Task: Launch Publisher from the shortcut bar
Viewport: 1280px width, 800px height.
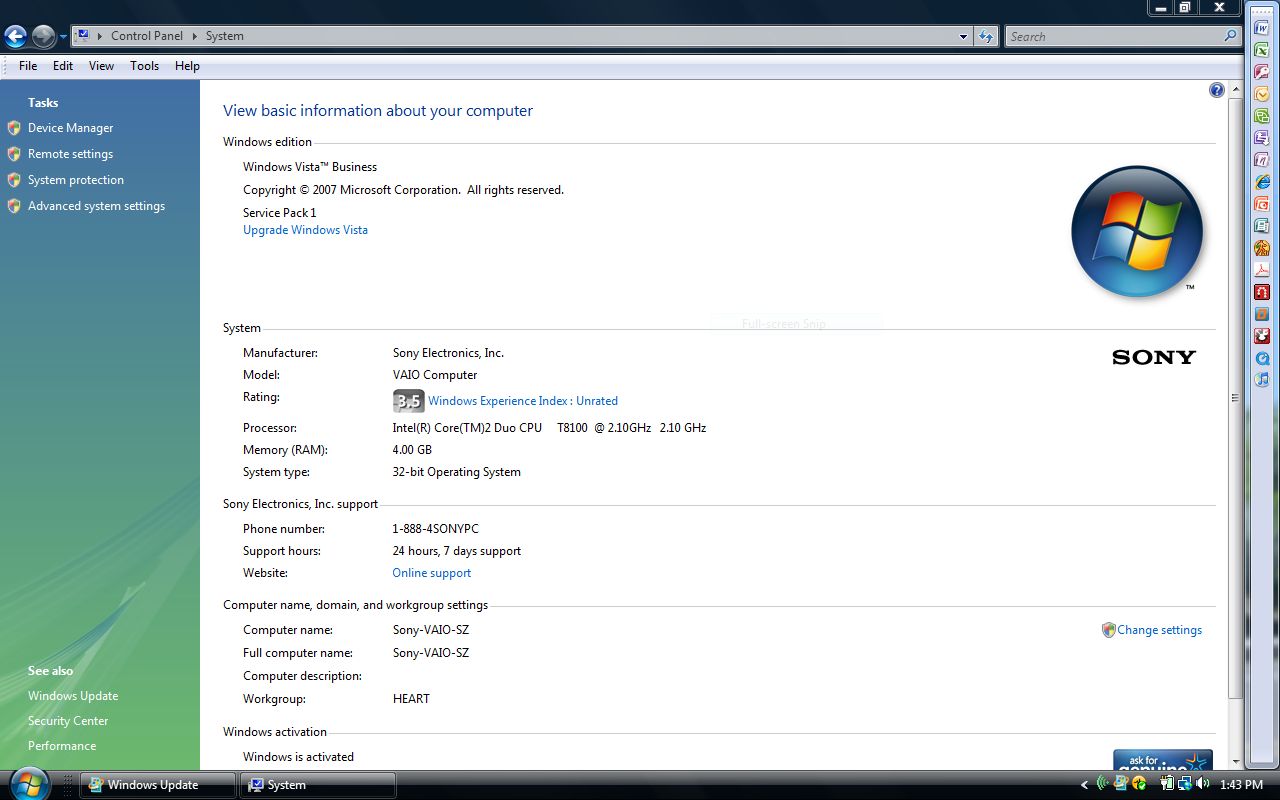Action: [x=1262, y=226]
